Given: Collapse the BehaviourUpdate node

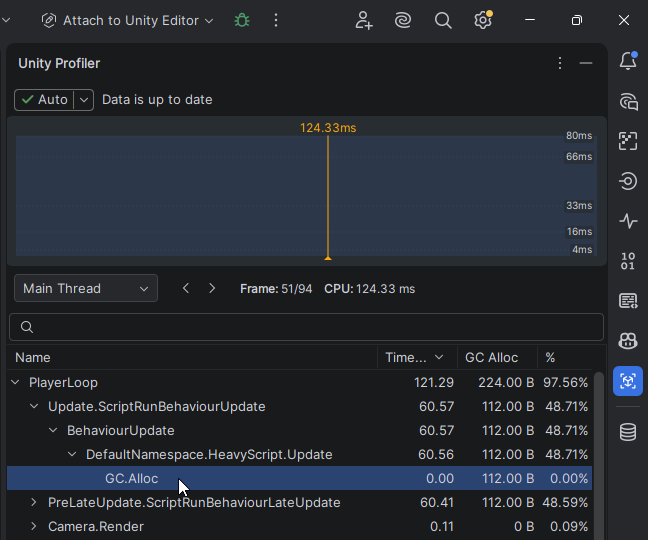Looking at the screenshot, I should coord(53,431).
